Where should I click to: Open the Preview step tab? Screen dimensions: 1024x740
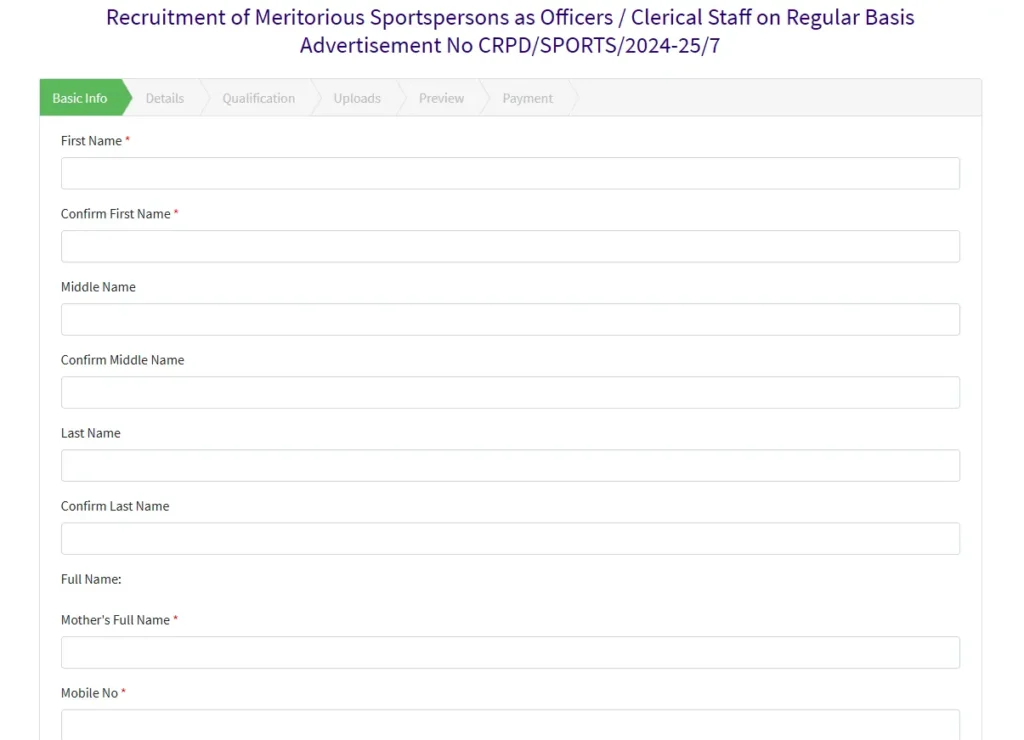tap(441, 98)
